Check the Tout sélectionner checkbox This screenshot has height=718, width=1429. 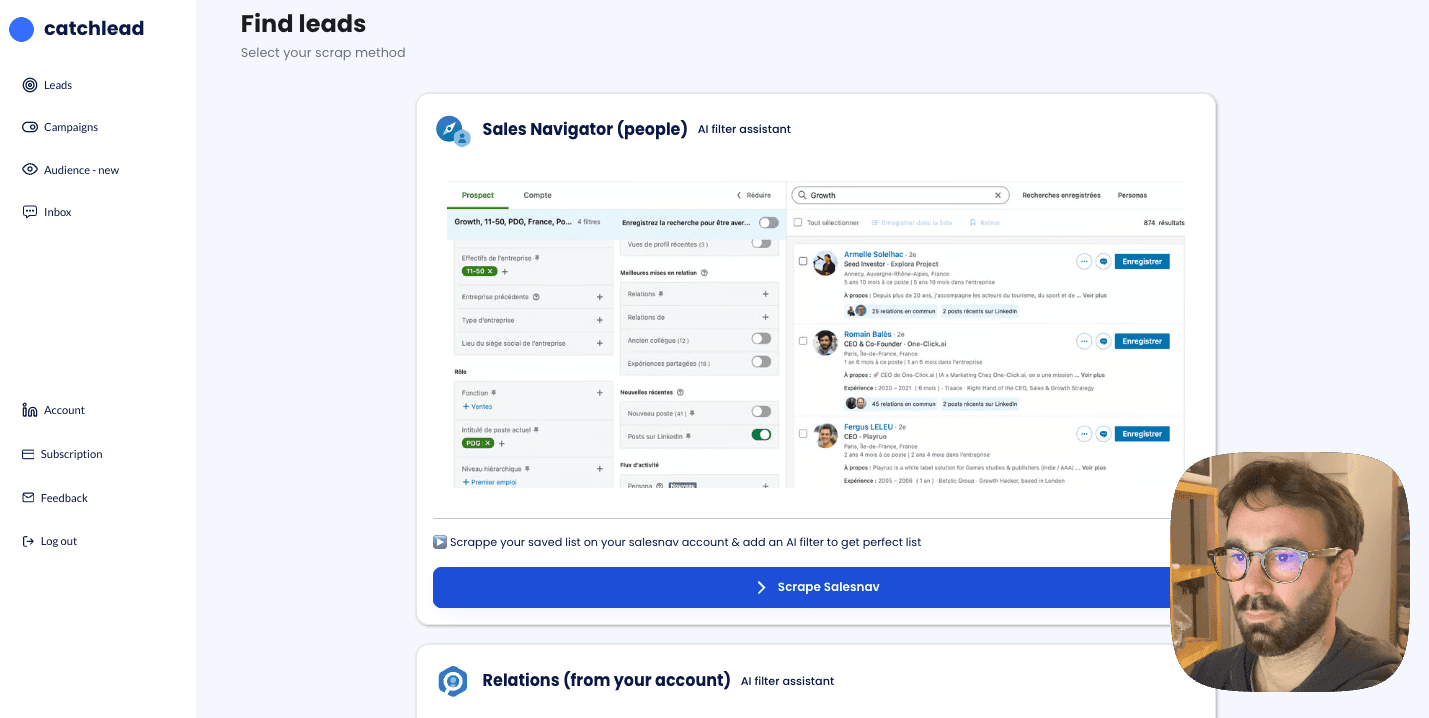[x=798, y=222]
